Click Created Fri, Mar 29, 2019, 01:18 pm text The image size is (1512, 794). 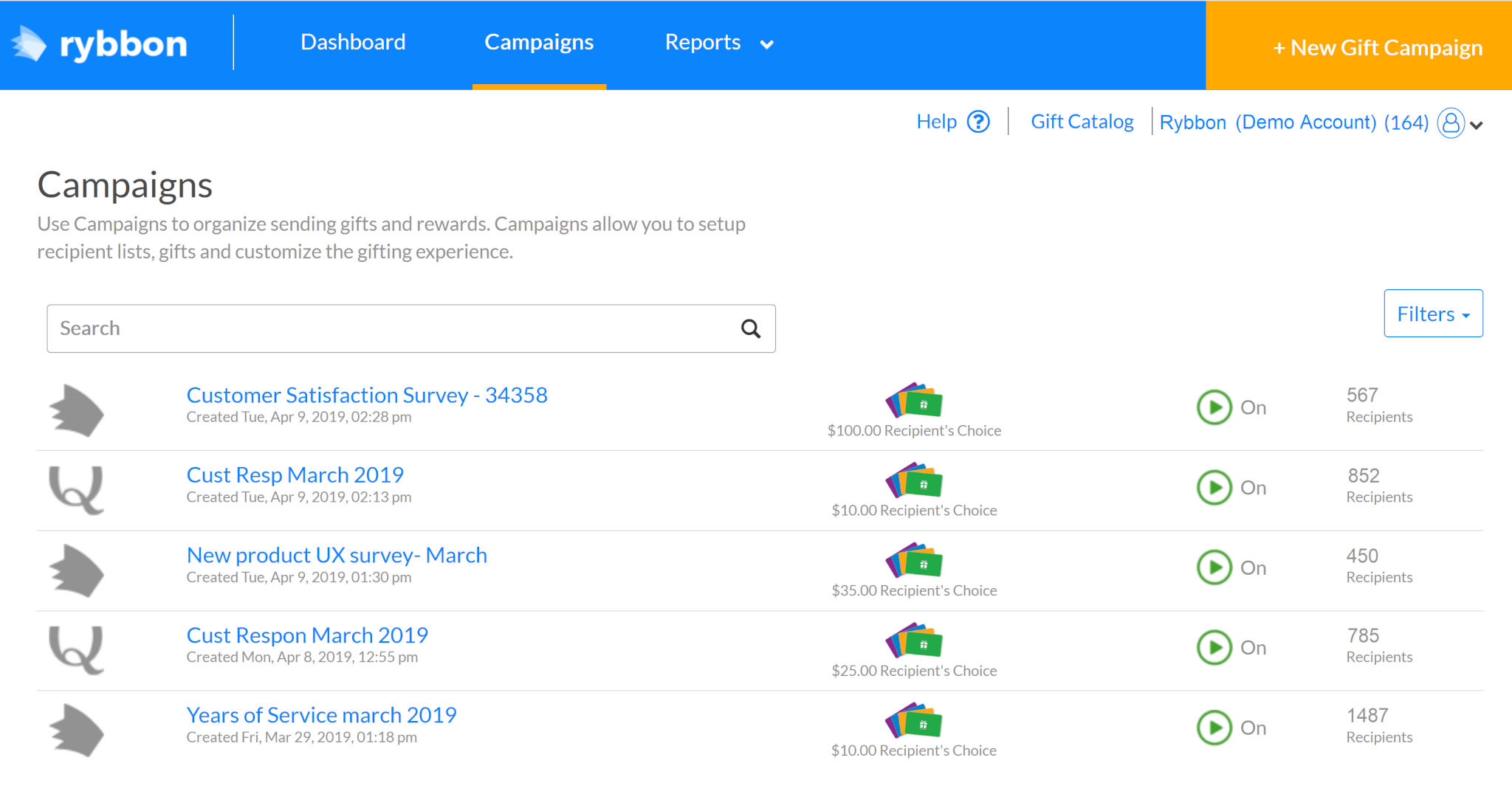click(301, 737)
